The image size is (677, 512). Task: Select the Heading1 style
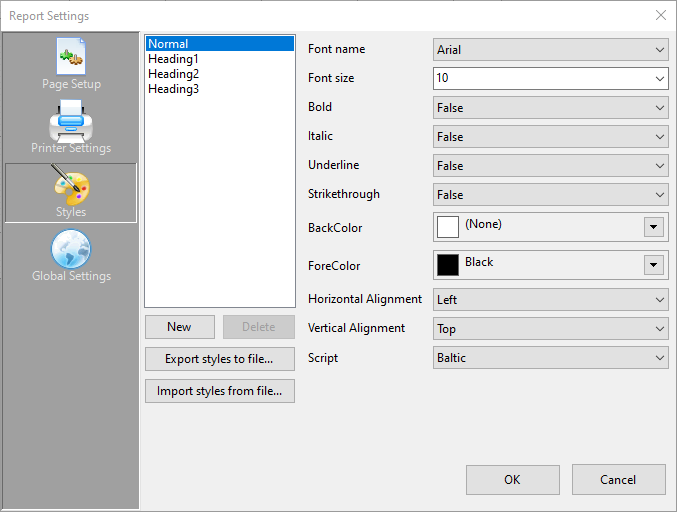pyautogui.click(x=220, y=59)
